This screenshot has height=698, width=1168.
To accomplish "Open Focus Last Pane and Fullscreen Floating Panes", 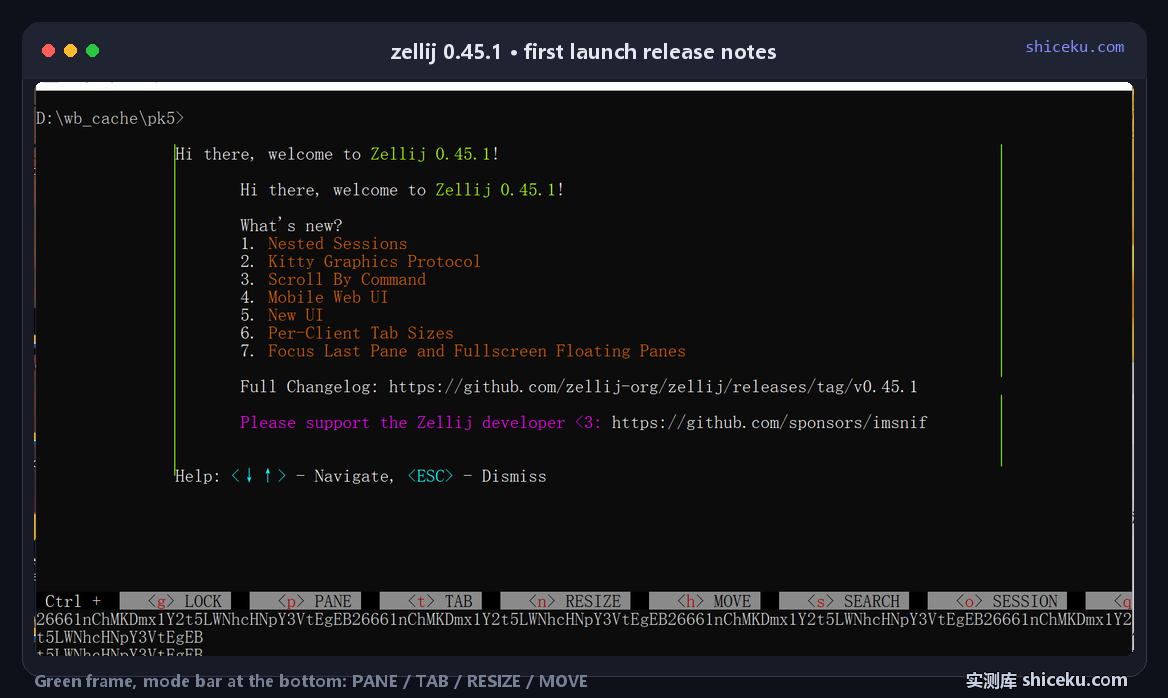I will click(x=477, y=351).
